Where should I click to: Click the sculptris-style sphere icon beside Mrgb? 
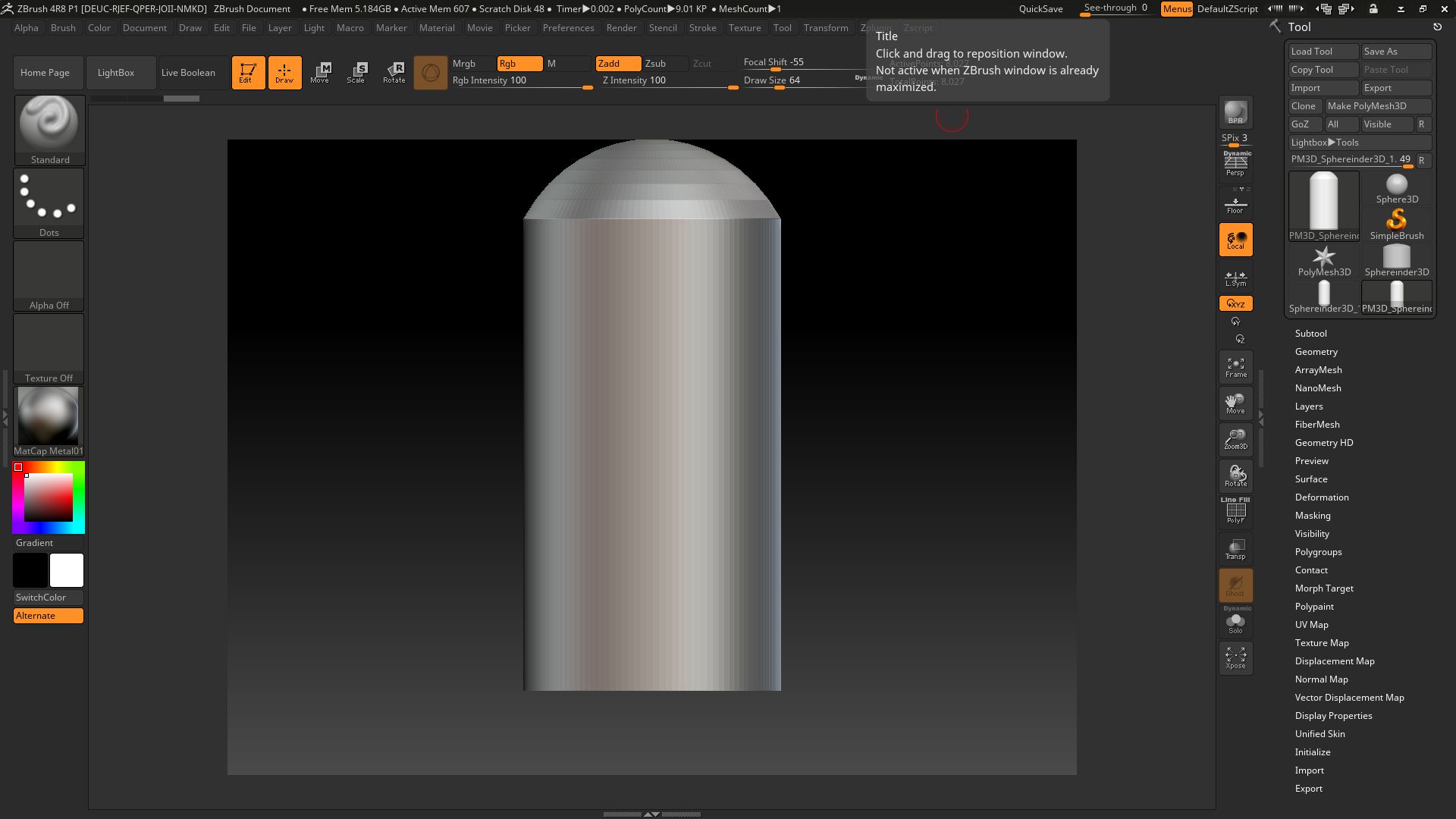(x=431, y=73)
